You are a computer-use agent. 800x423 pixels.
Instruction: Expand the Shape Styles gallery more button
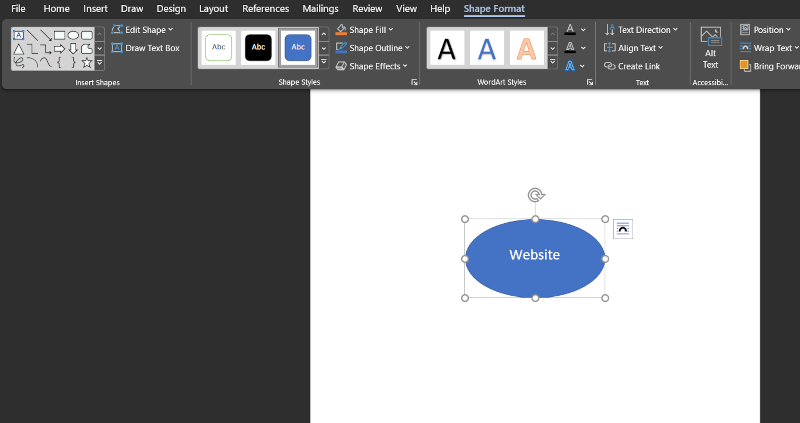point(324,62)
